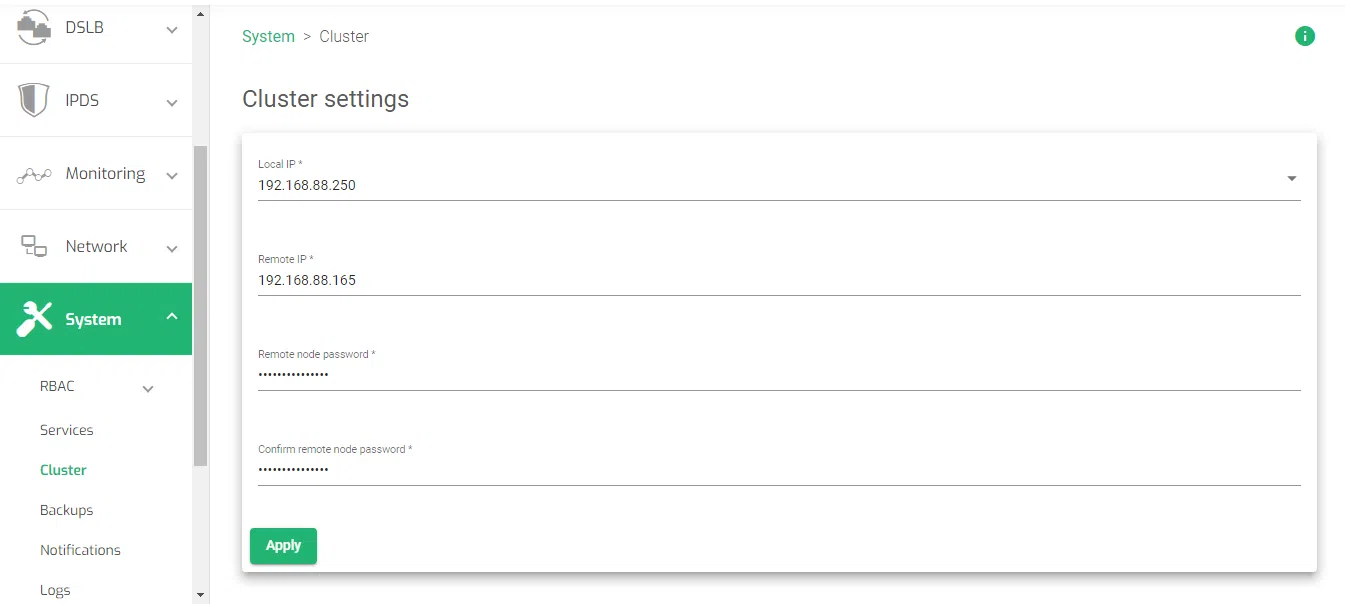1345x604 pixels.
Task: Click the IPDS shield icon
Action: 34,100
